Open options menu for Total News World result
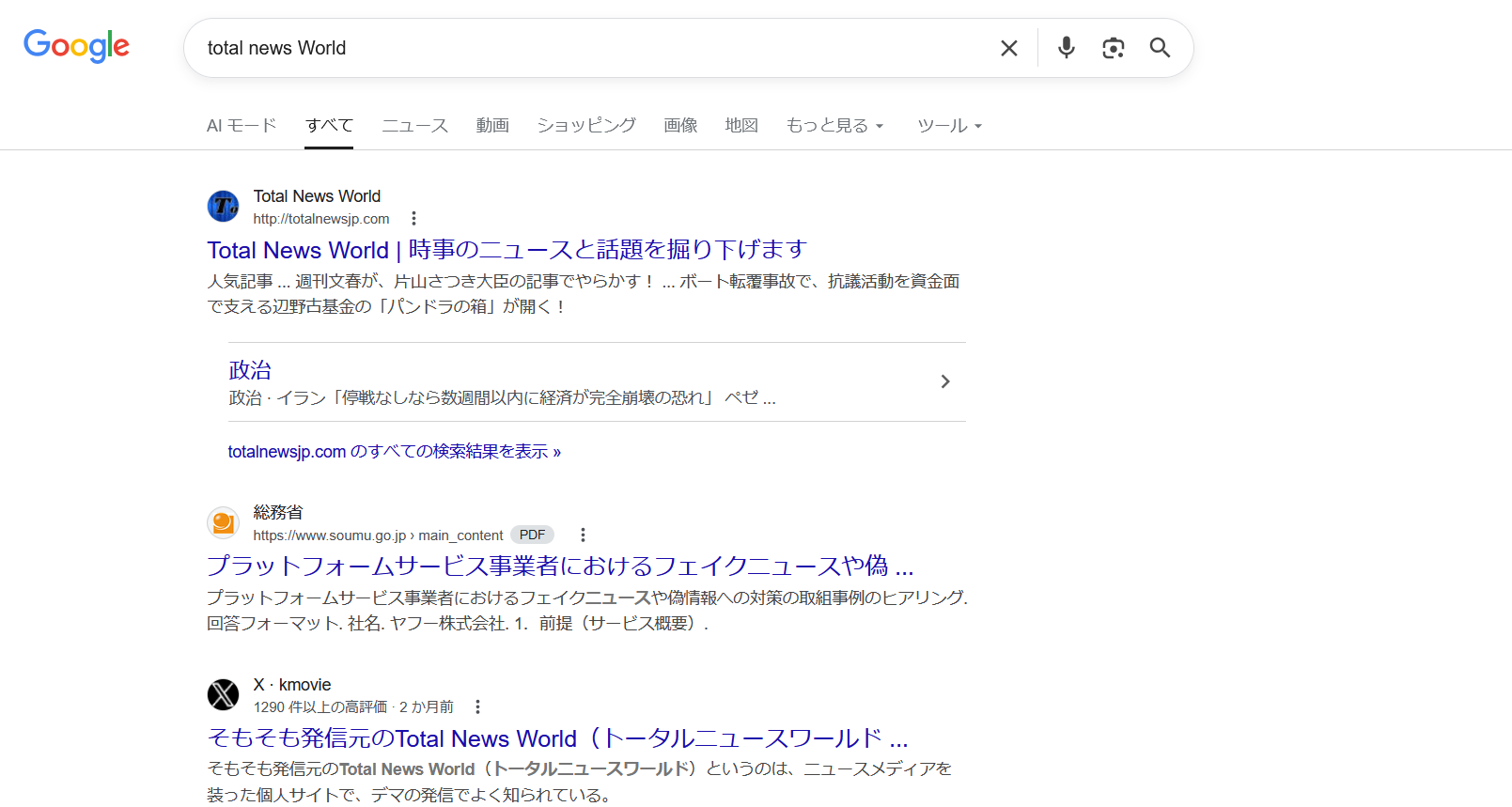The height and width of the screenshot is (807, 1512). tap(413, 219)
